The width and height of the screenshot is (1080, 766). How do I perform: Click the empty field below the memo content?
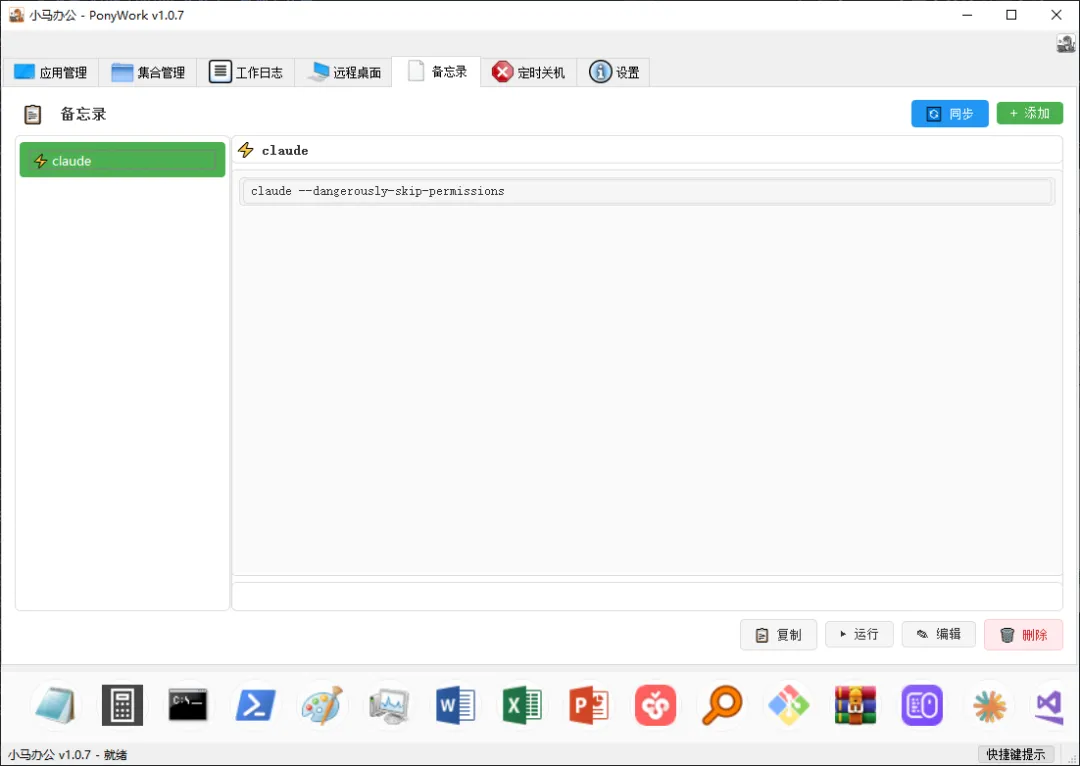point(647,597)
